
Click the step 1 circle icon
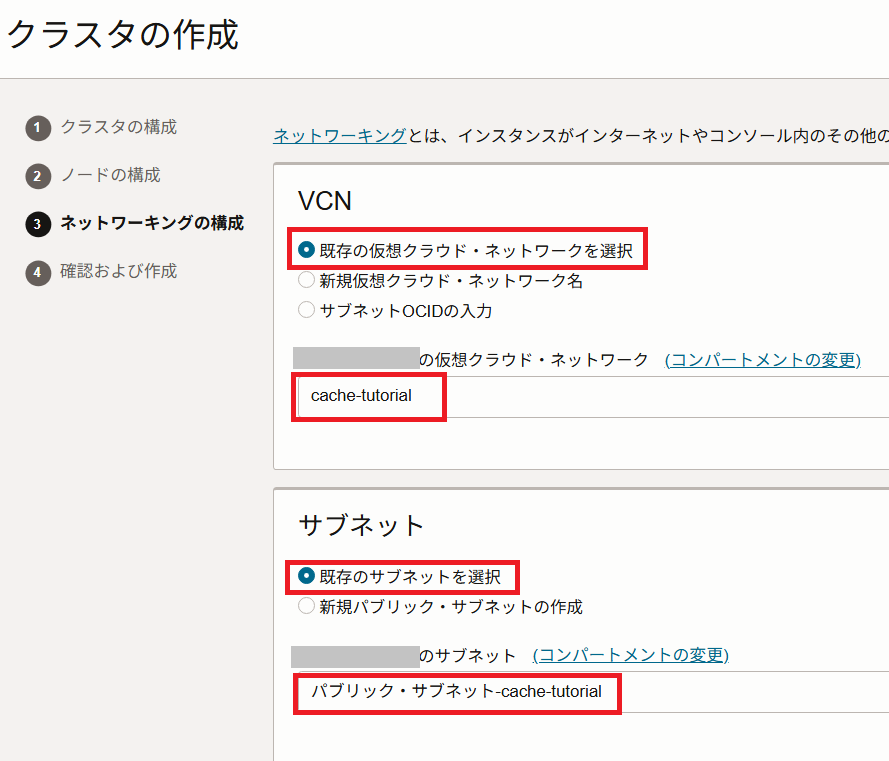pos(38,128)
